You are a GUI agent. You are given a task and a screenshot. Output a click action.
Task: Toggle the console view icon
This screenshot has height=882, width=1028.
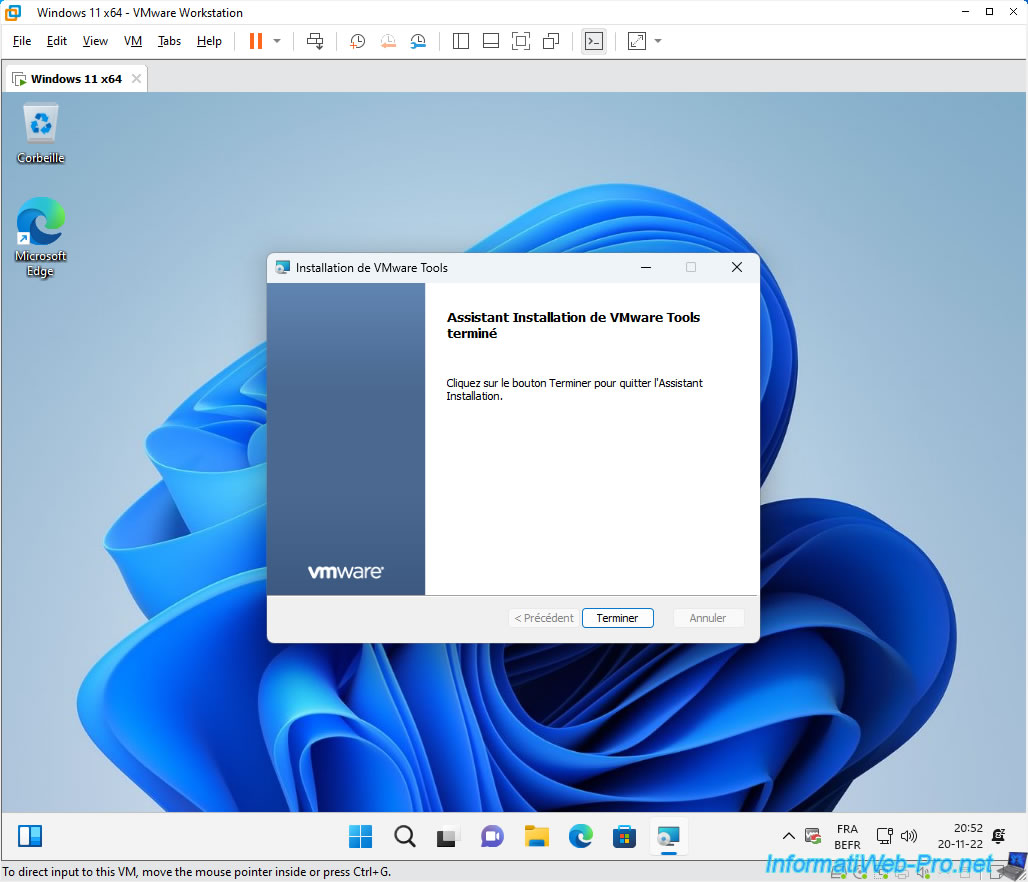point(594,41)
